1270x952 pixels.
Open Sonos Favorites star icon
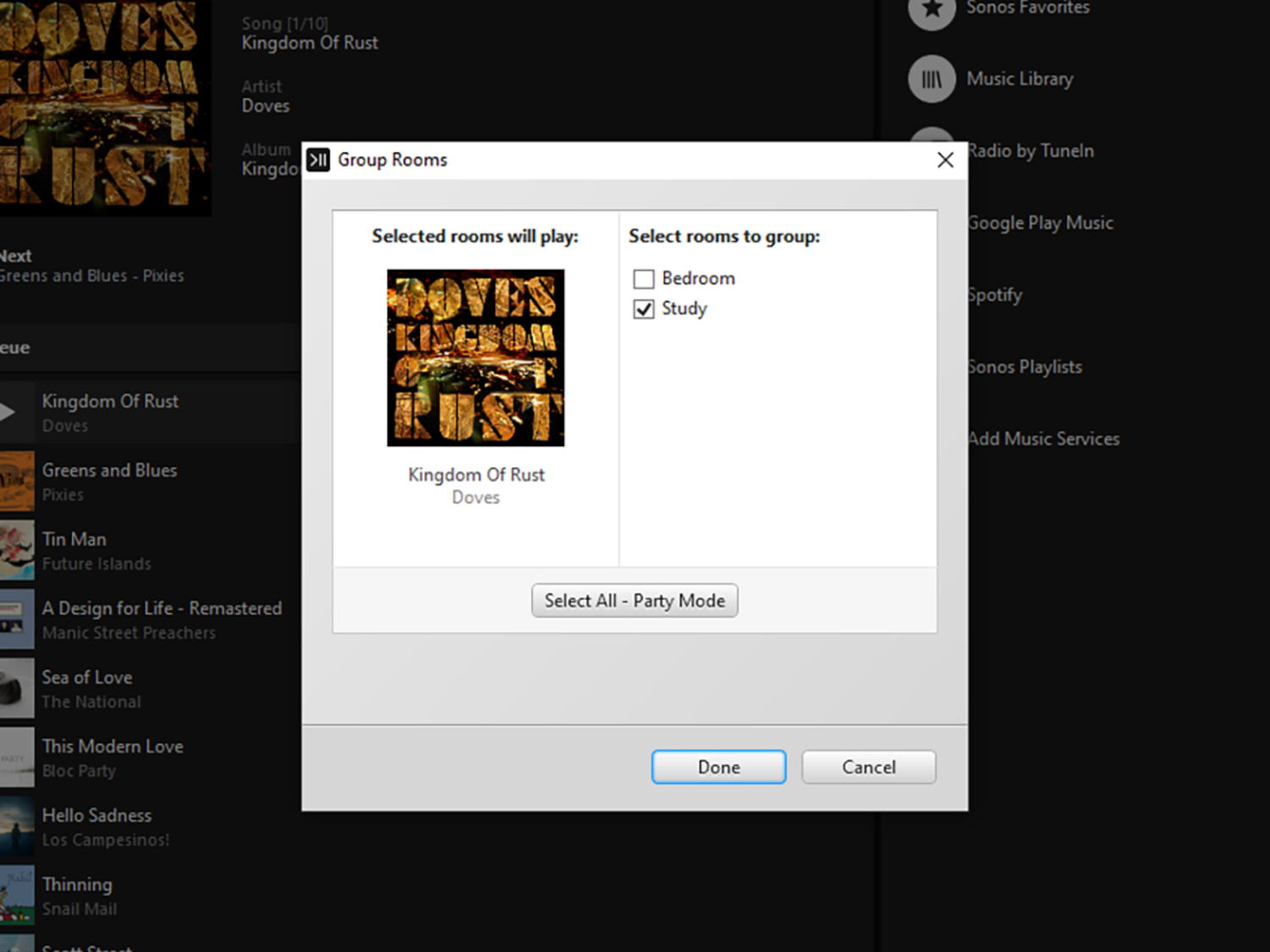[931, 8]
